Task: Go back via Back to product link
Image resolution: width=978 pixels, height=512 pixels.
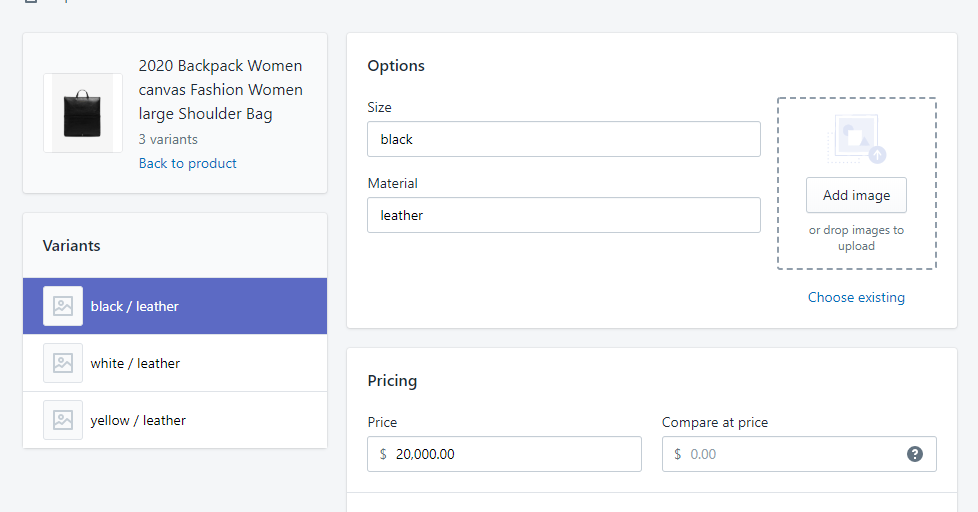Action: click(x=188, y=163)
